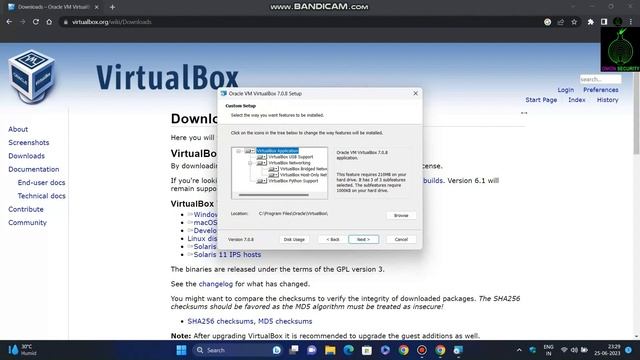
Task: Open the Windows Start menu
Action: point(181,350)
